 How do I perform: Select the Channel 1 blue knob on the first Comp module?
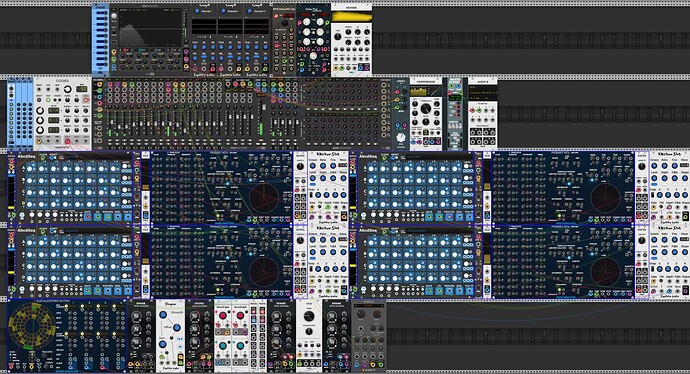pyautogui.click(x=198, y=11)
